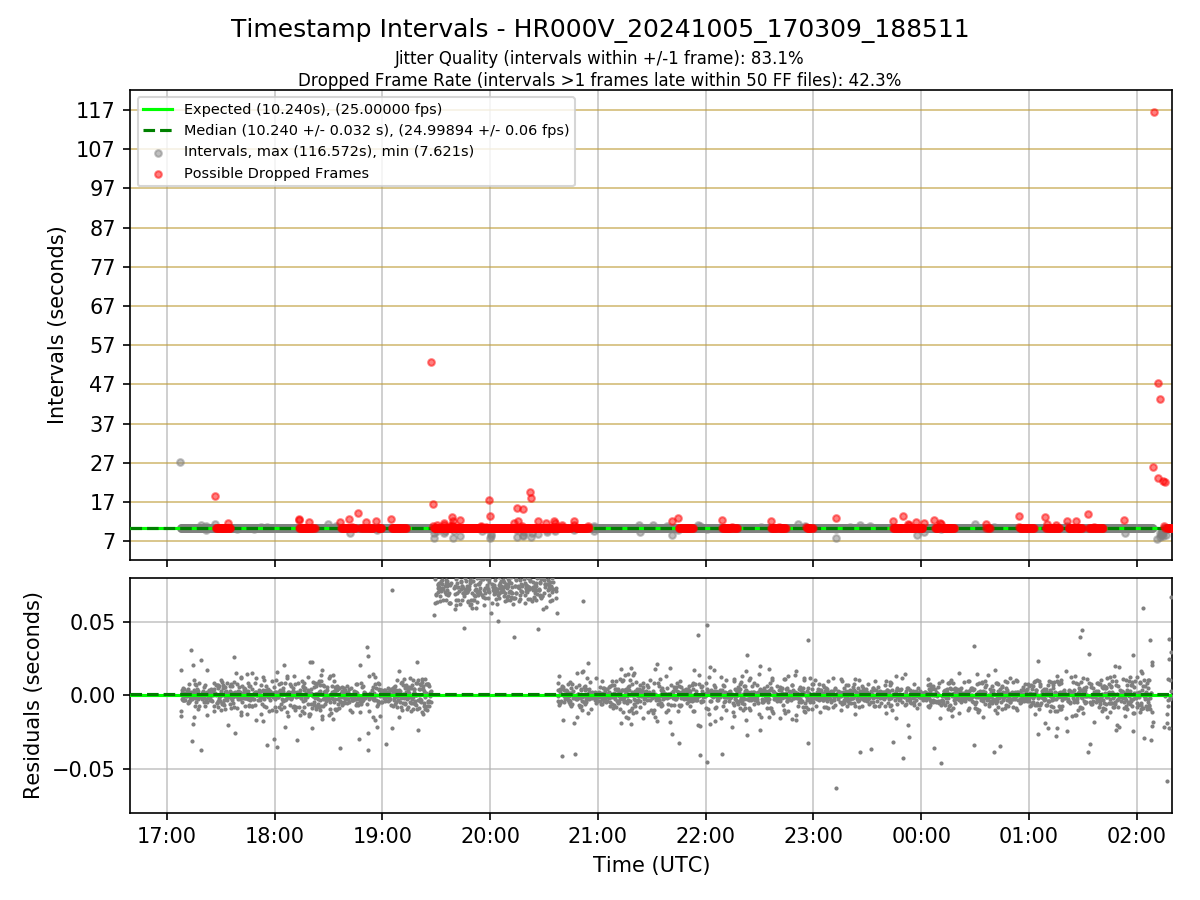Click the gray marker in the 'Intervals' legend entry
The image size is (1200, 900).
[158, 152]
